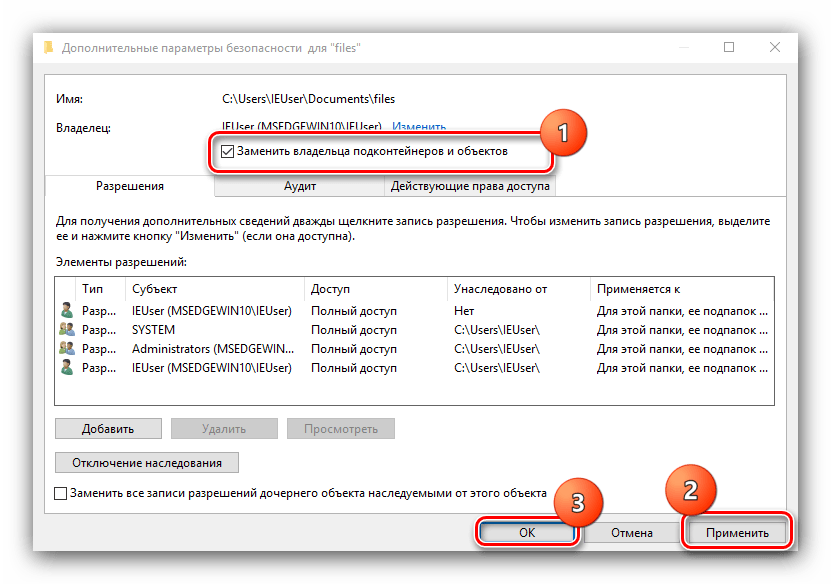831x584 pixels.
Task: Click the Отмена button
Action: (x=632, y=533)
